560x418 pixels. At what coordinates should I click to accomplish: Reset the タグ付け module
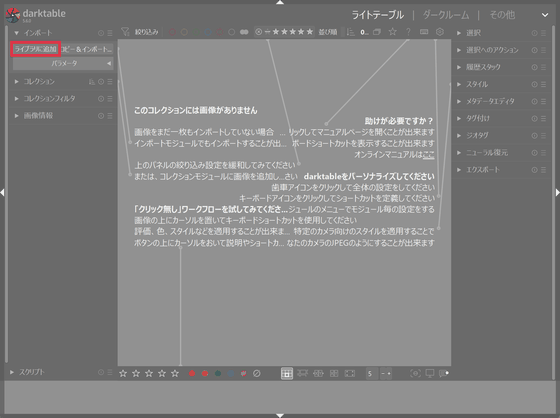(534, 119)
